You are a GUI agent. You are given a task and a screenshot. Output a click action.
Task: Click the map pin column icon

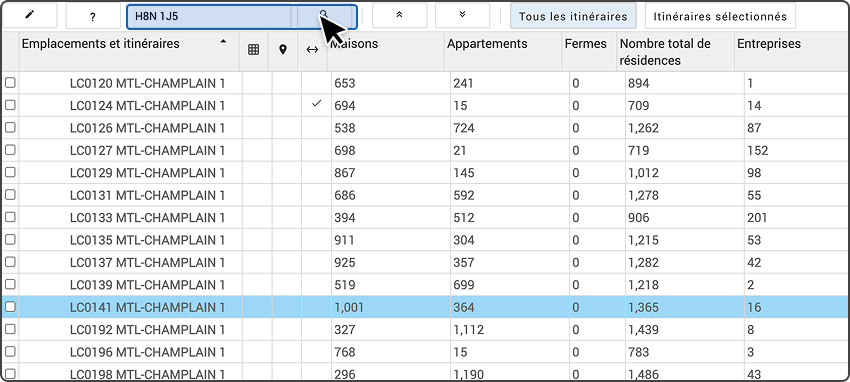point(282,50)
